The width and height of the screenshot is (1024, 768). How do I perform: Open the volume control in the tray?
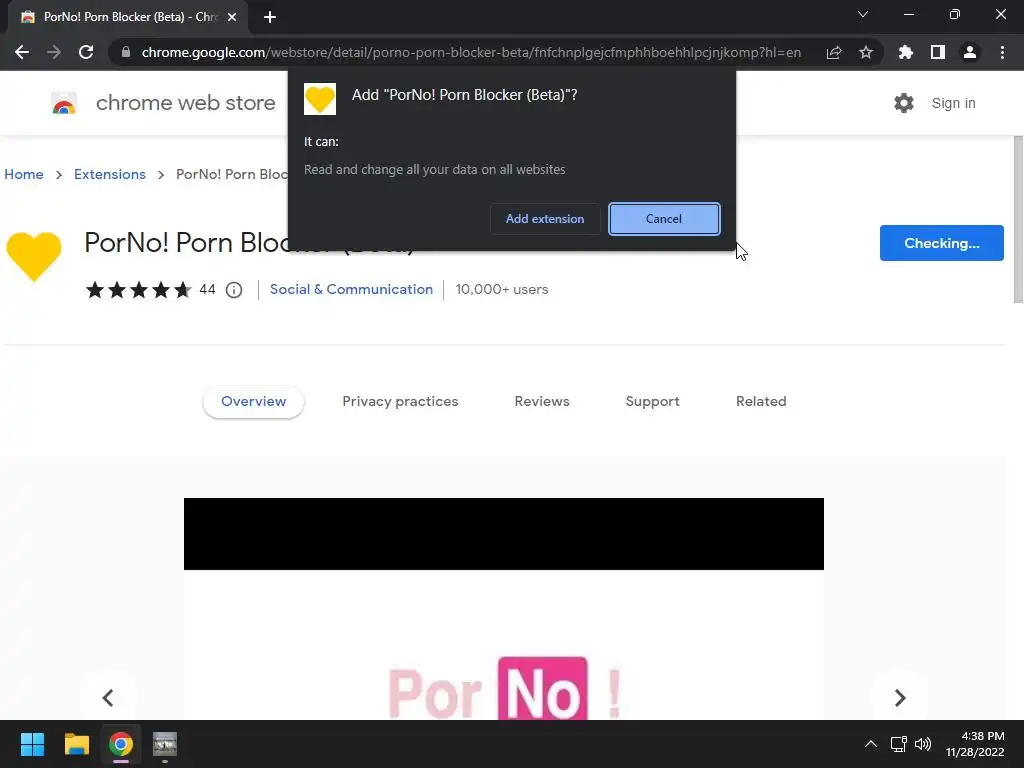point(923,744)
